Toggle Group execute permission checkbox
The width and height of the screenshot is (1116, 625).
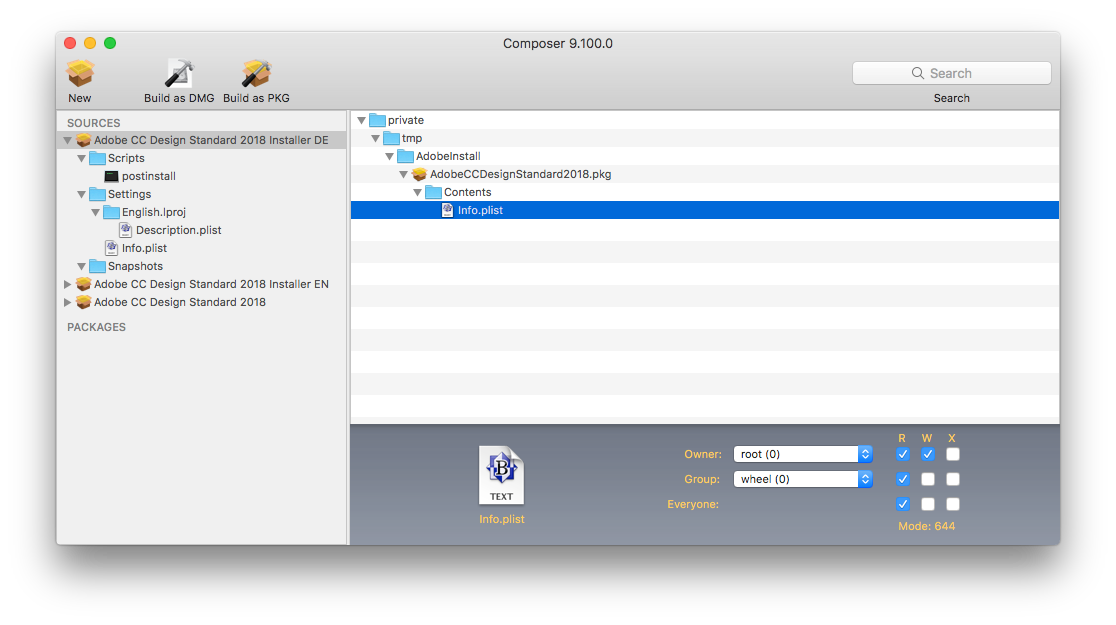click(x=952, y=479)
